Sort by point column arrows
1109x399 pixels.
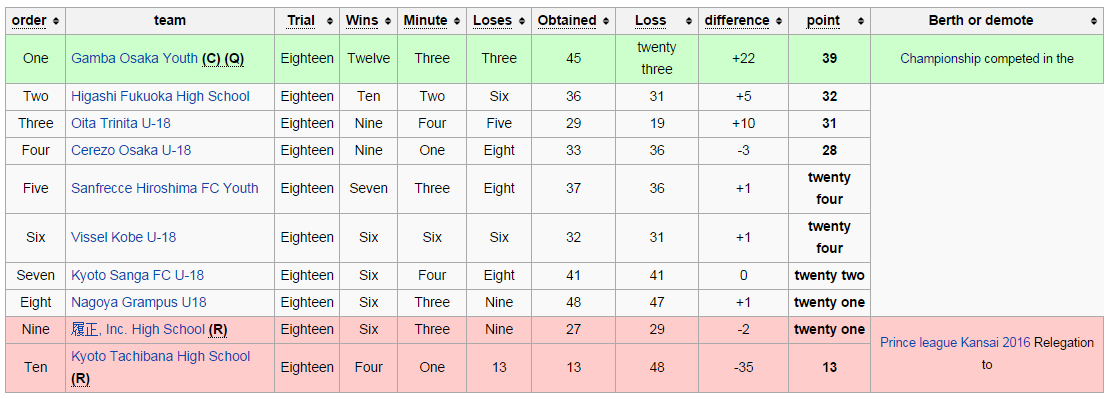point(861,21)
